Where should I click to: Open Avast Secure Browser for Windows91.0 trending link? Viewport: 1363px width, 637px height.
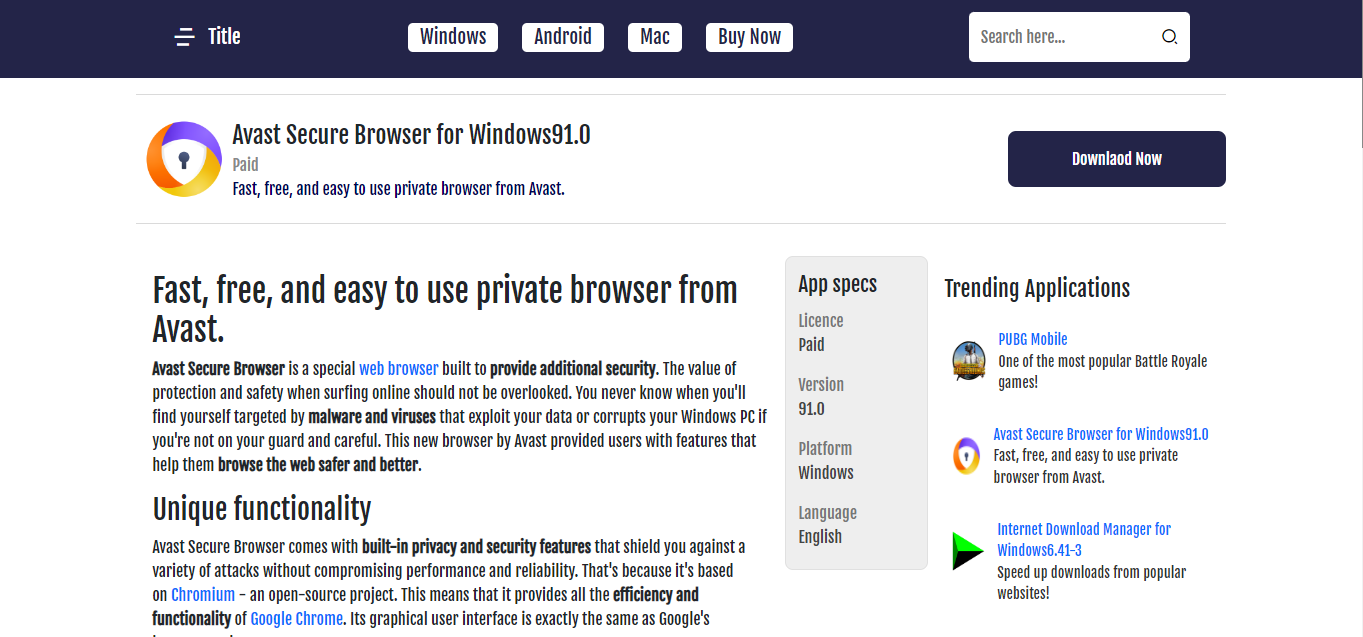1100,434
